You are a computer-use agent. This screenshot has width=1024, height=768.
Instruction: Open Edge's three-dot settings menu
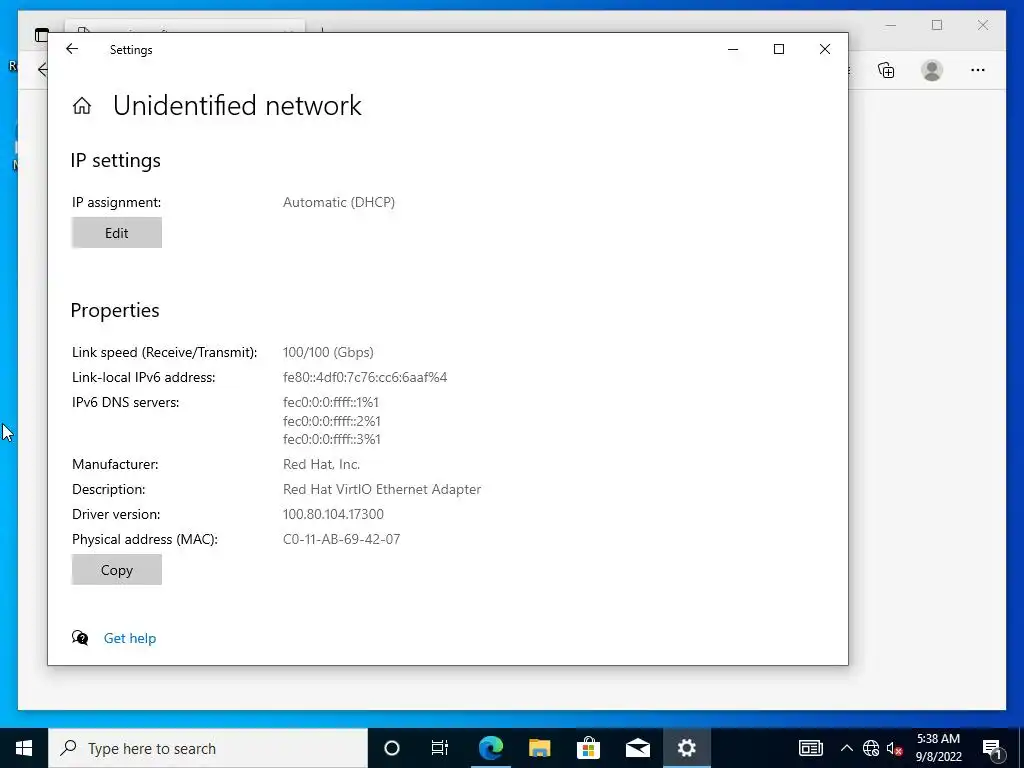[978, 70]
